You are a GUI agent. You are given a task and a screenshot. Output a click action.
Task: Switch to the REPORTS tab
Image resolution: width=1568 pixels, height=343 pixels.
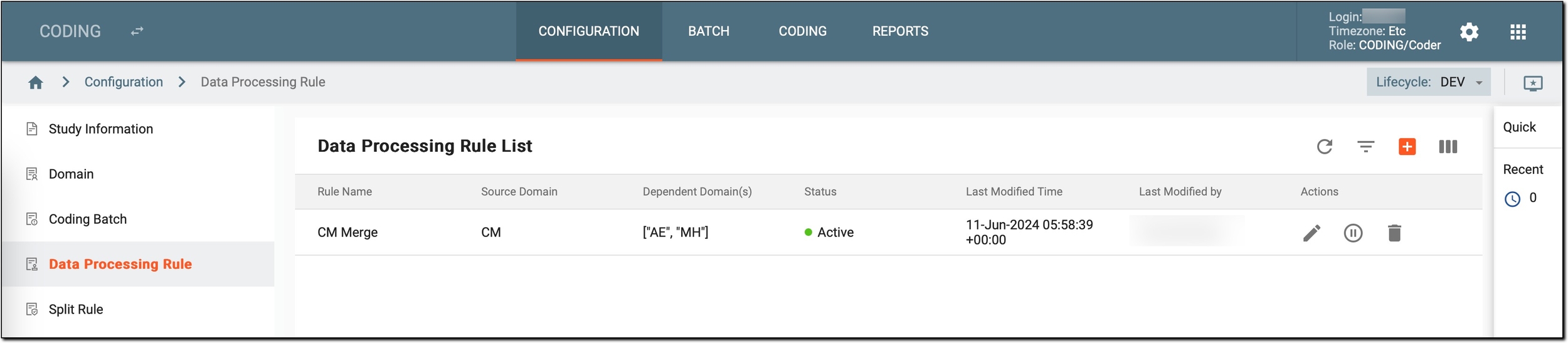(900, 31)
